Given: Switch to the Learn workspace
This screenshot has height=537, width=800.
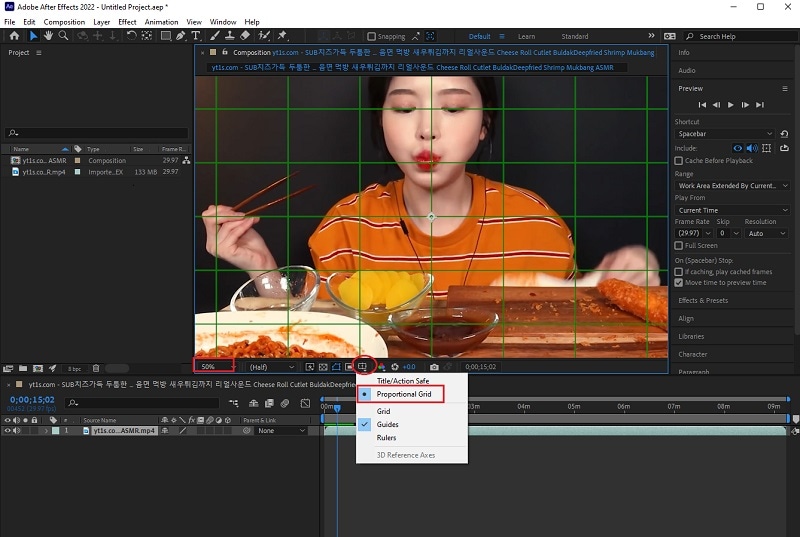Looking at the screenshot, I should [526, 36].
